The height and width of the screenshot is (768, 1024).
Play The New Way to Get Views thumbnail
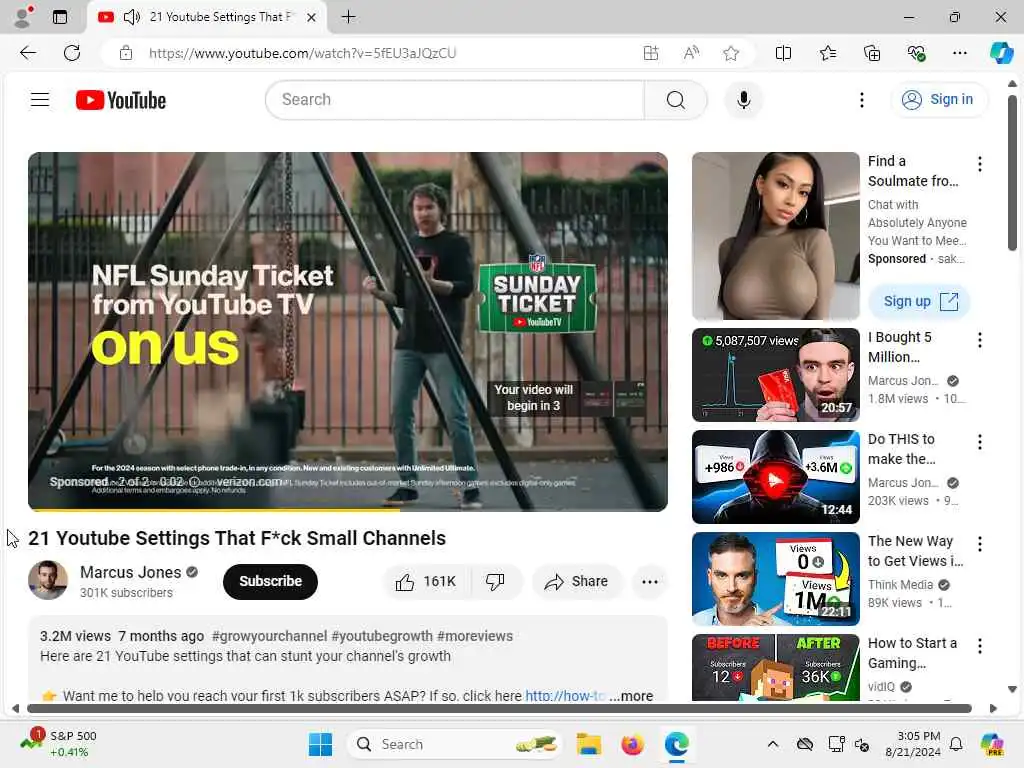click(776, 579)
